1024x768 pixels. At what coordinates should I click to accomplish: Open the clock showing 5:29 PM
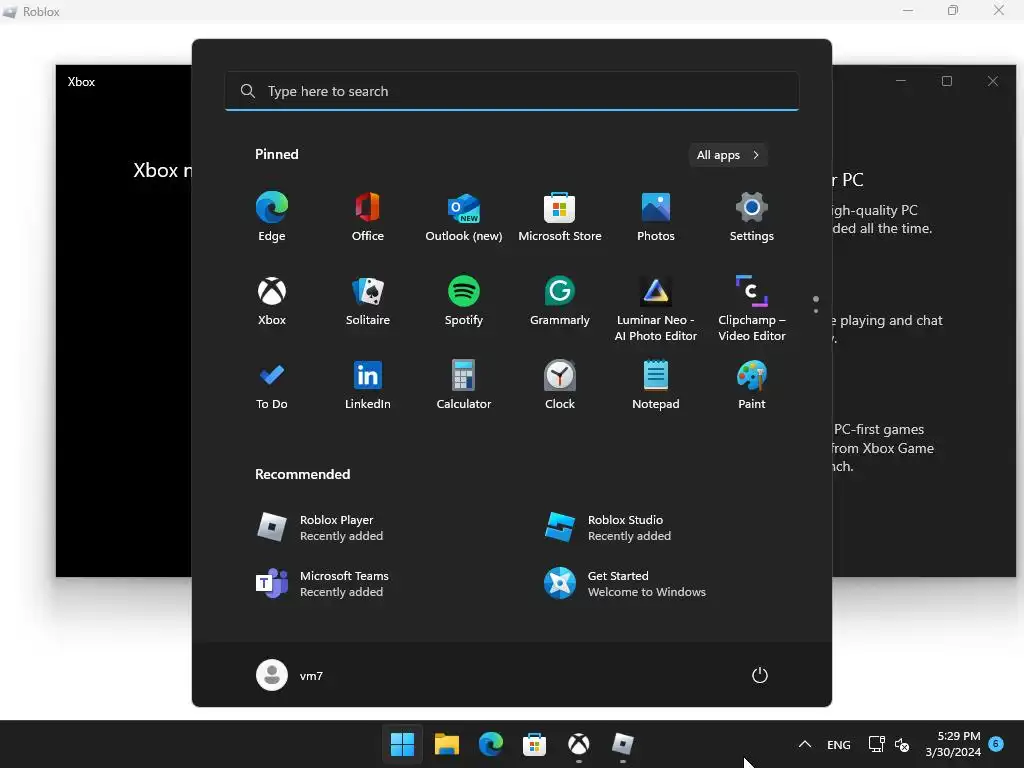pyautogui.click(x=953, y=744)
